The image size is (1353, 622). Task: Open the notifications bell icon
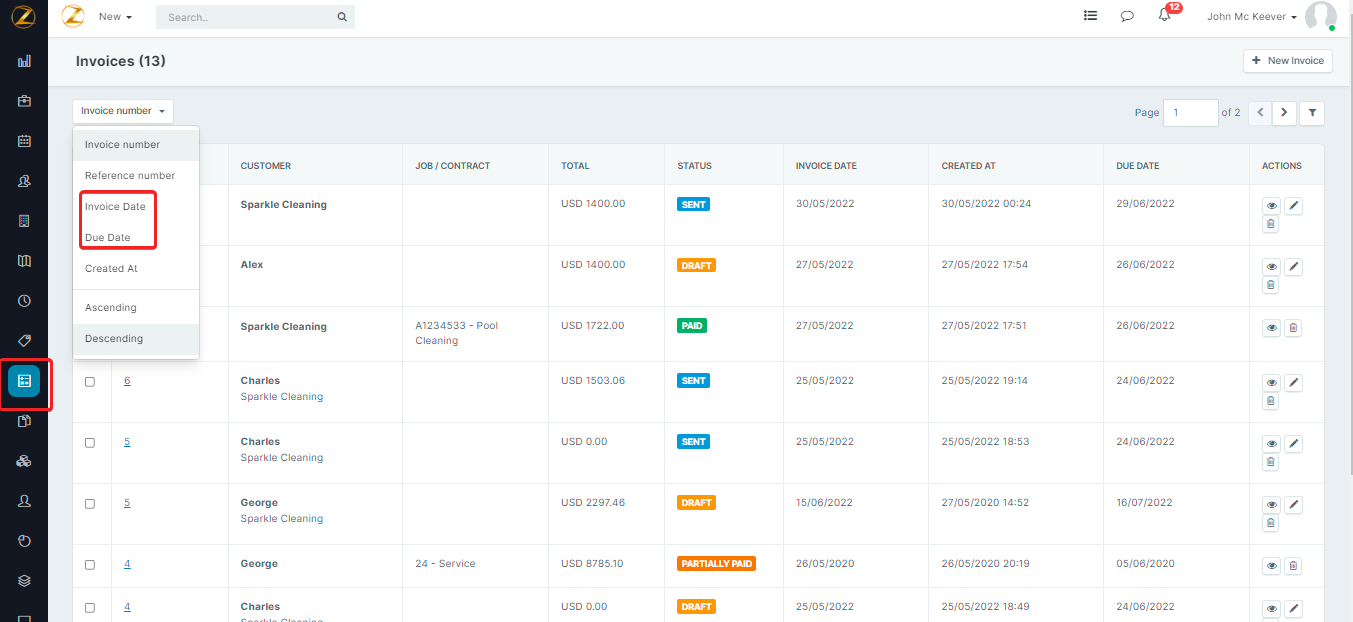click(1164, 16)
